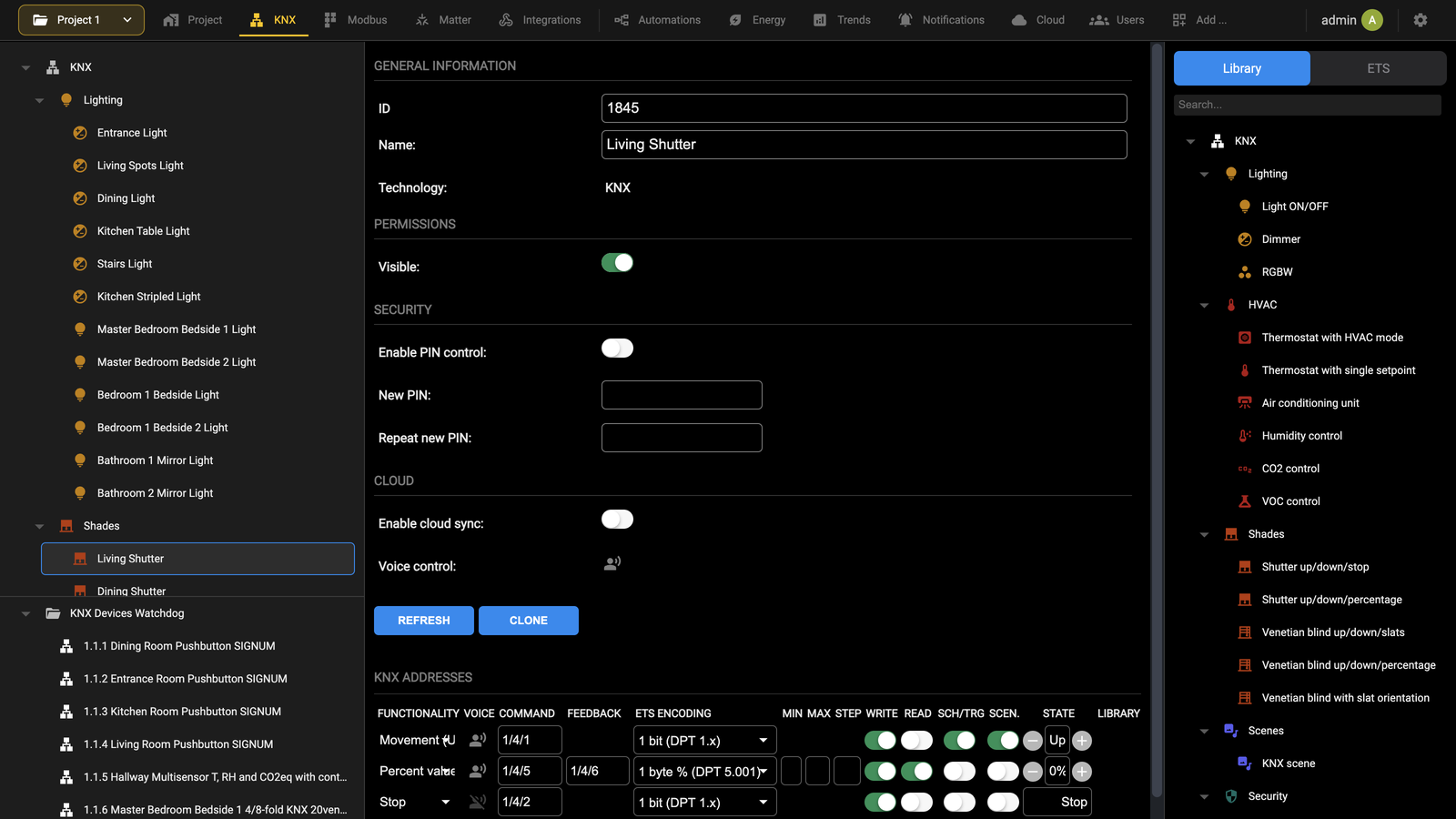This screenshot has width=1456, height=819.
Task: Click Venetian blind up/down/slats icon
Action: [1245, 632]
